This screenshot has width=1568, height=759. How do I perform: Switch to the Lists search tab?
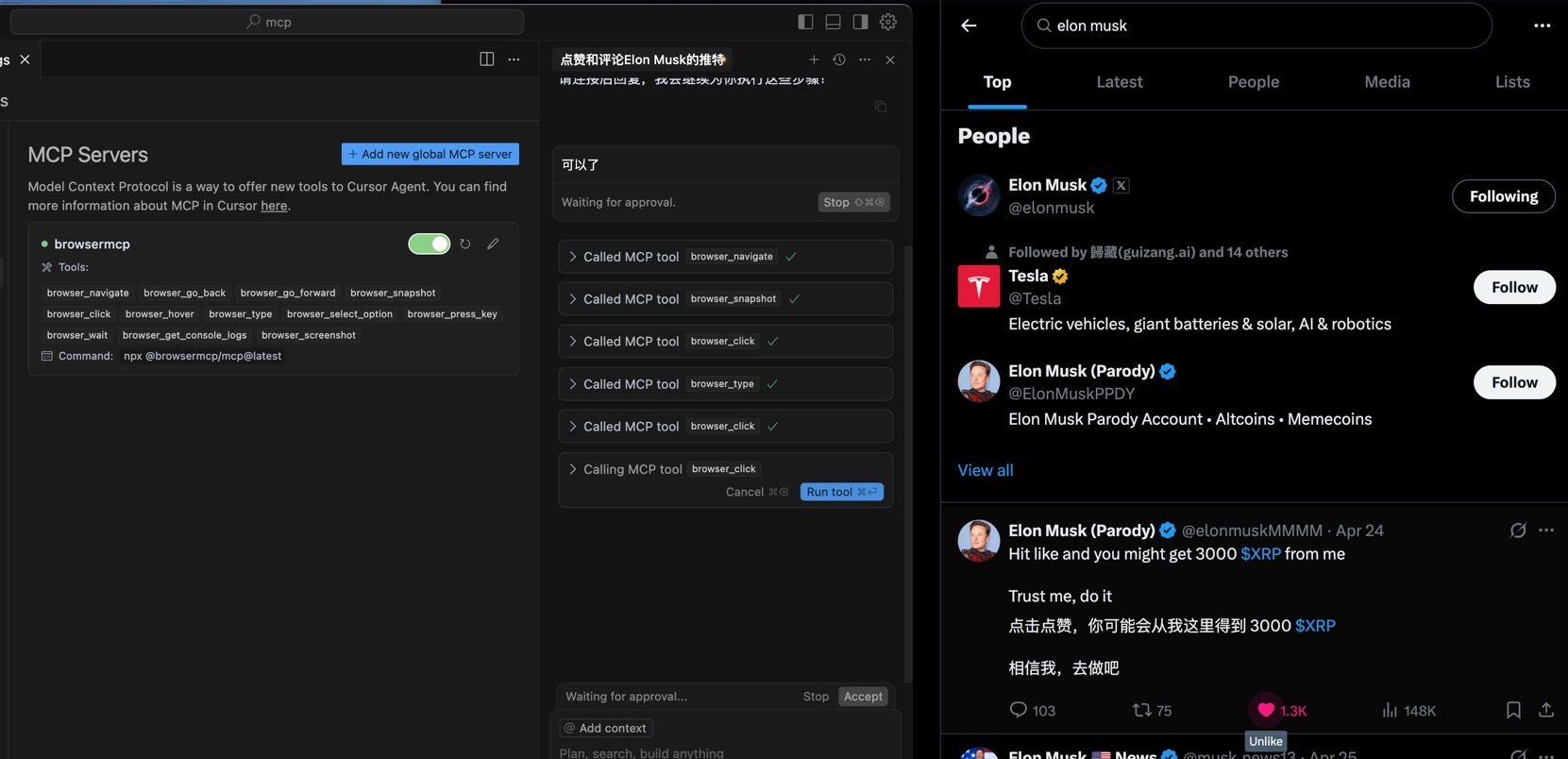click(x=1512, y=82)
